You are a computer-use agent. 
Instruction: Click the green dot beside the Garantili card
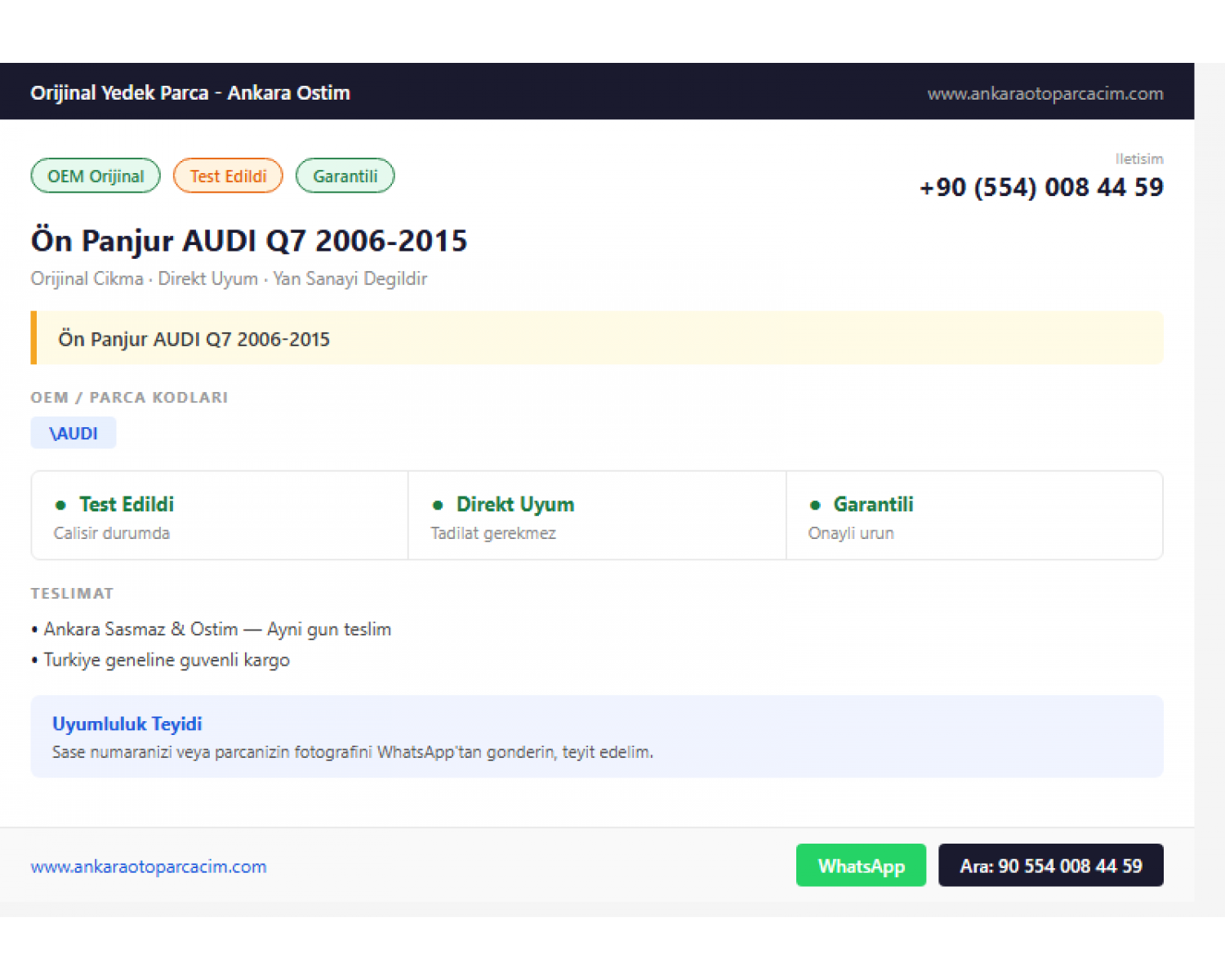coord(815,505)
